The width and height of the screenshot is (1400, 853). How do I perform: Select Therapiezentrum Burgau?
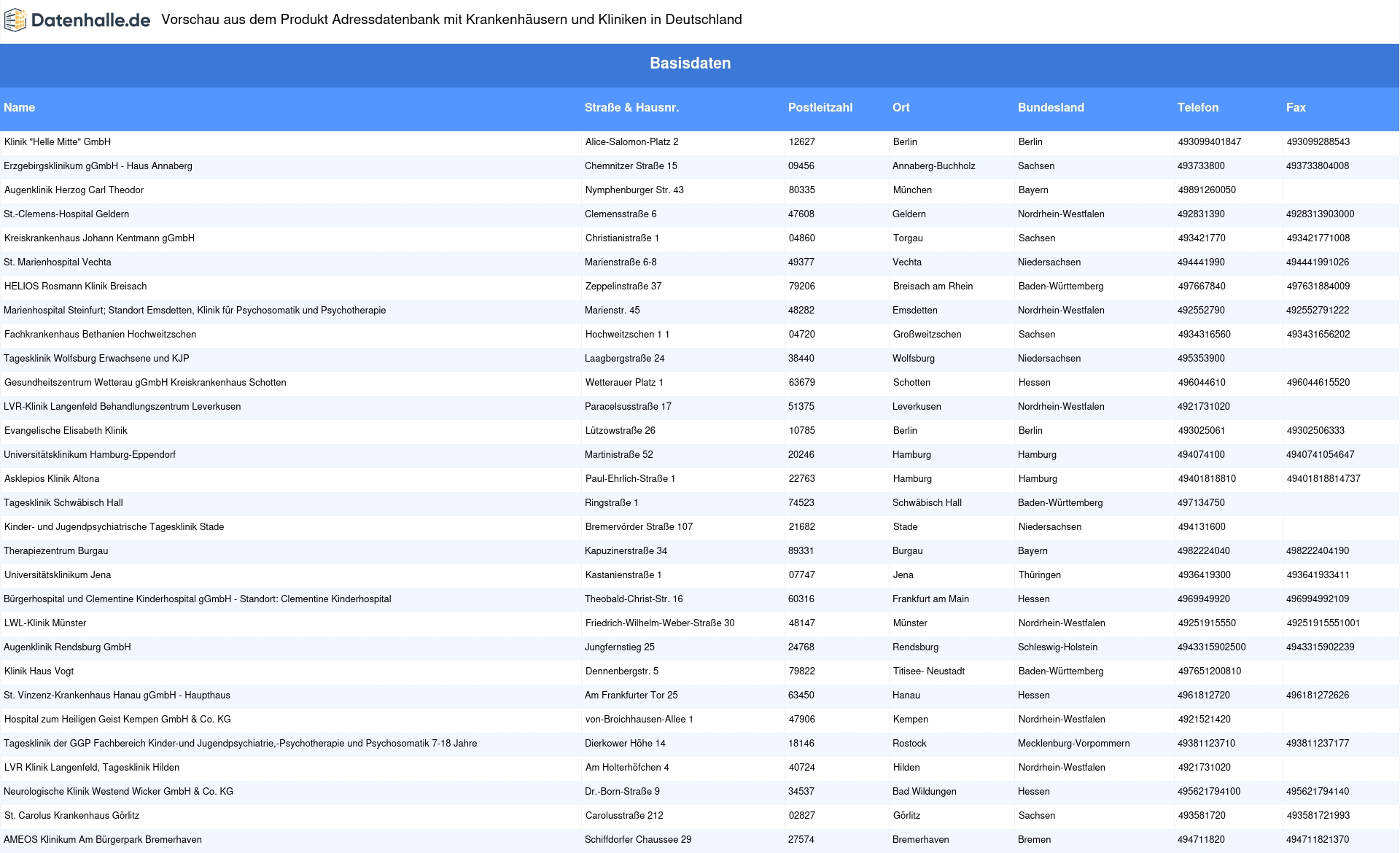[55, 551]
